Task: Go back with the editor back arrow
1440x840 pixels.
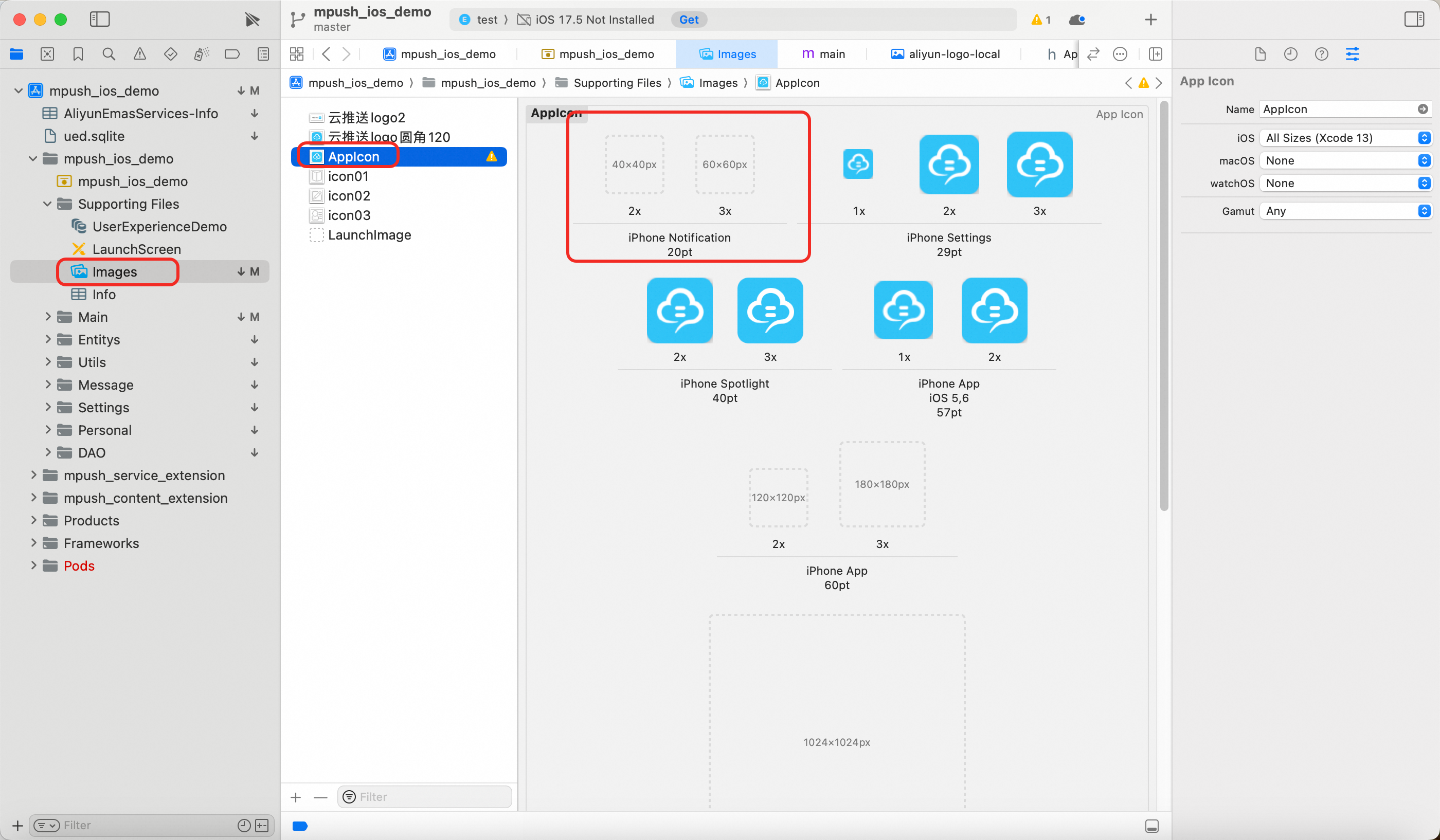Action: coord(326,54)
